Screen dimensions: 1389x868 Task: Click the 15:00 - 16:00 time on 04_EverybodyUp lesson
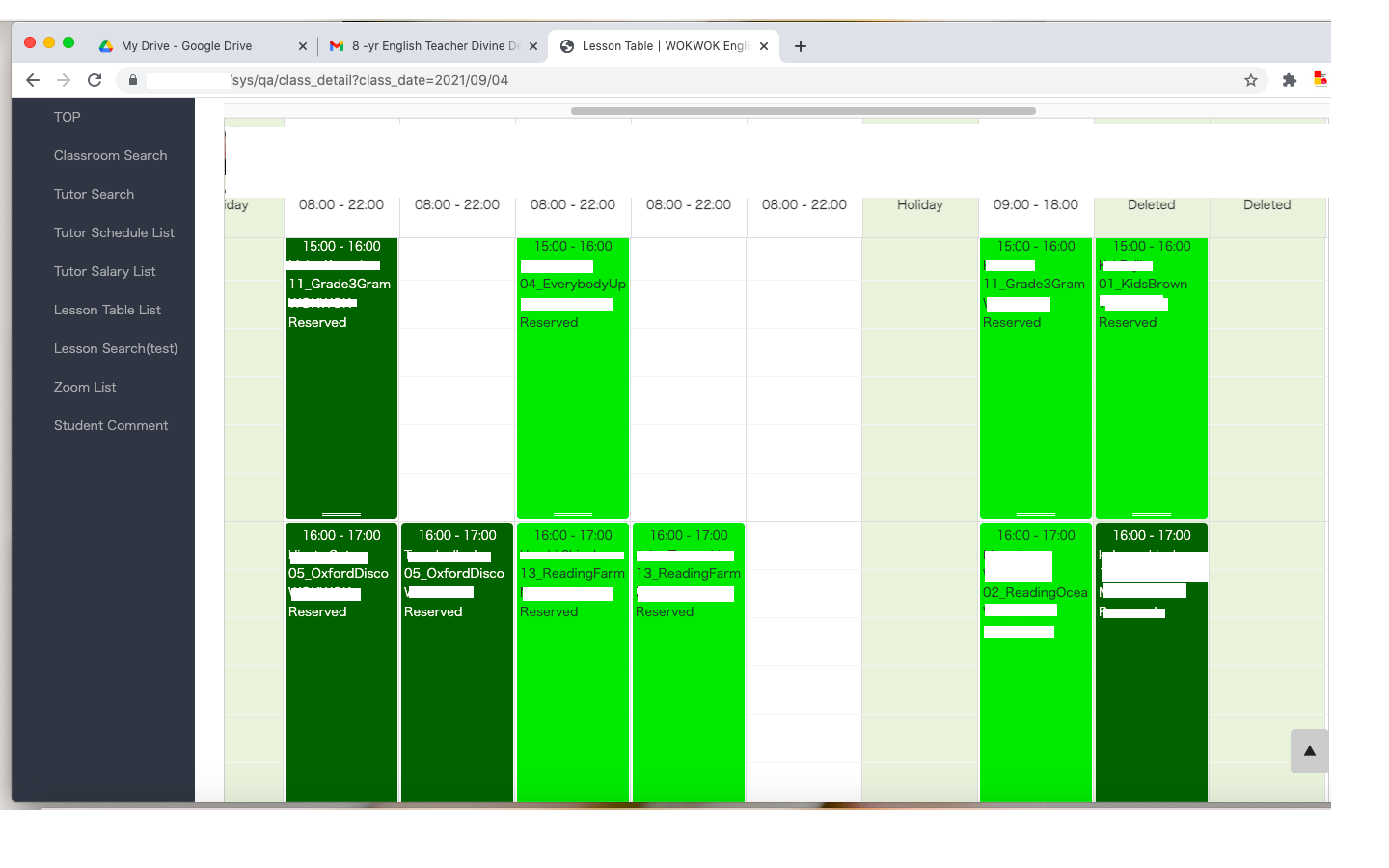(573, 246)
